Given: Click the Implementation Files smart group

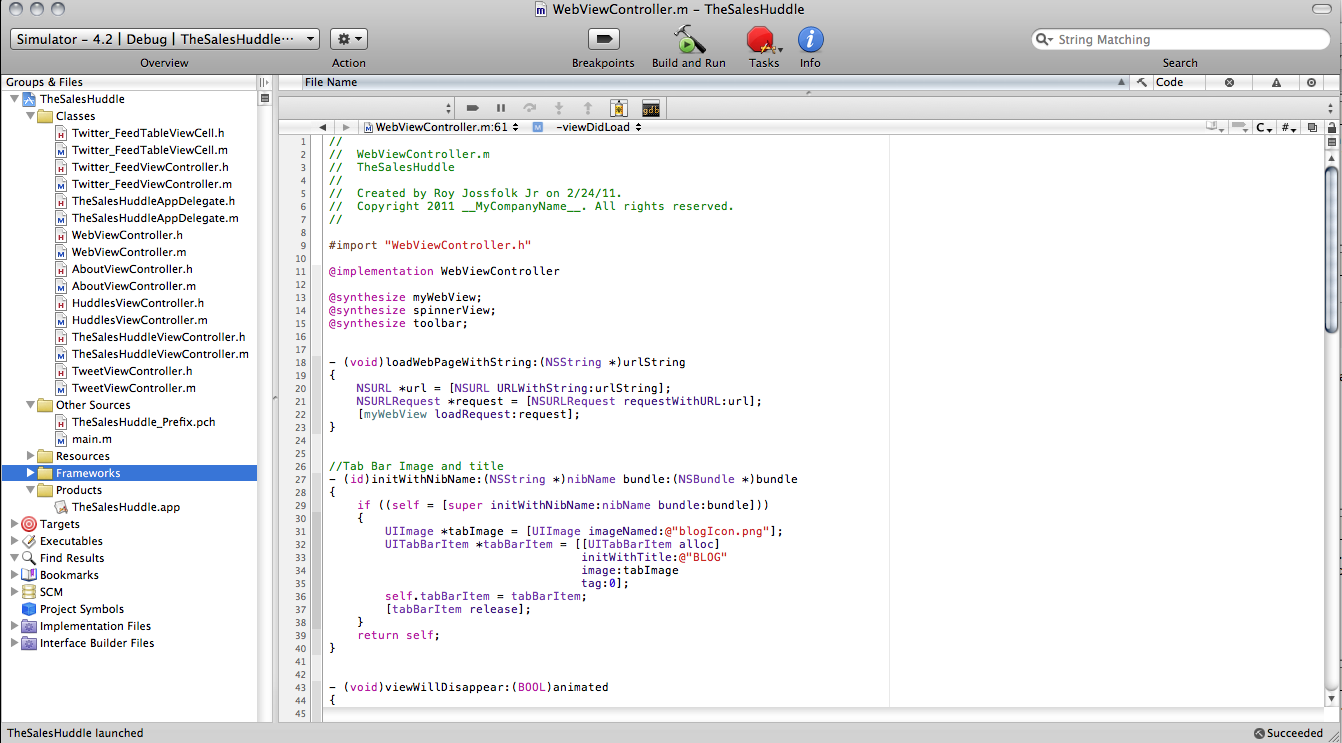Looking at the screenshot, I should (x=95, y=626).
